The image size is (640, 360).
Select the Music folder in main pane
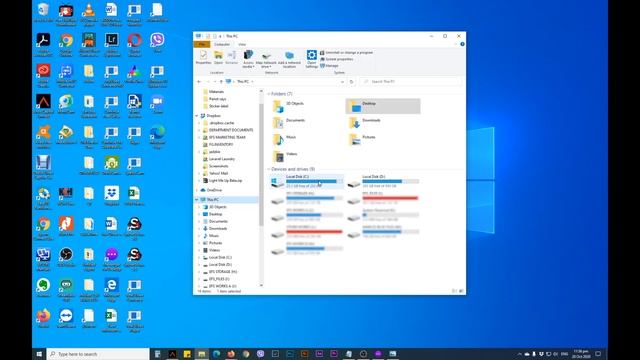(x=306, y=139)
